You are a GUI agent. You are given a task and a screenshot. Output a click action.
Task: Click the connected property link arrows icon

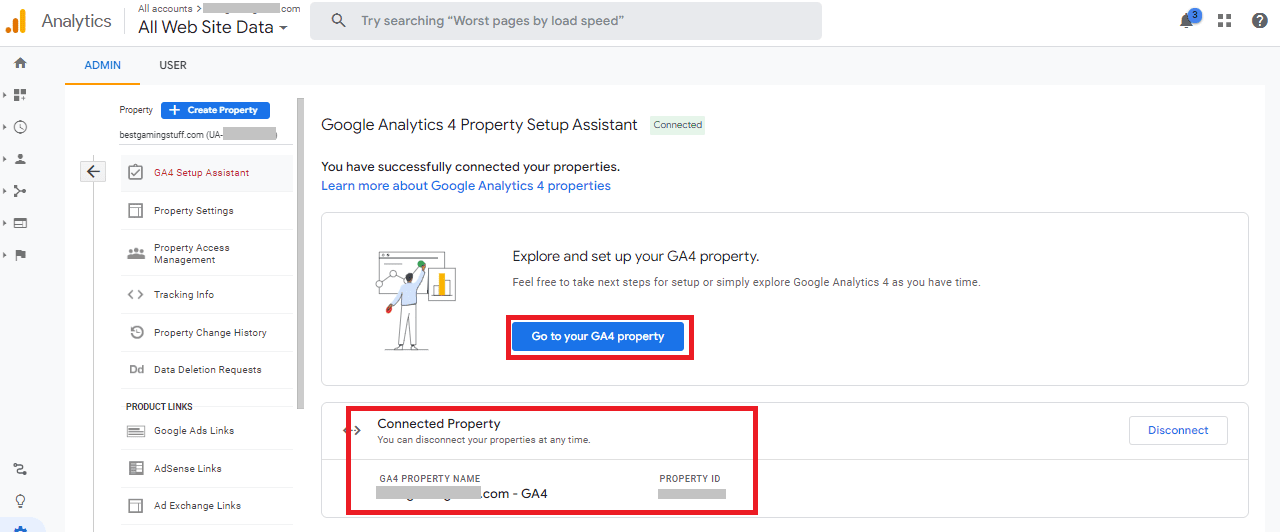click(352, 430)
